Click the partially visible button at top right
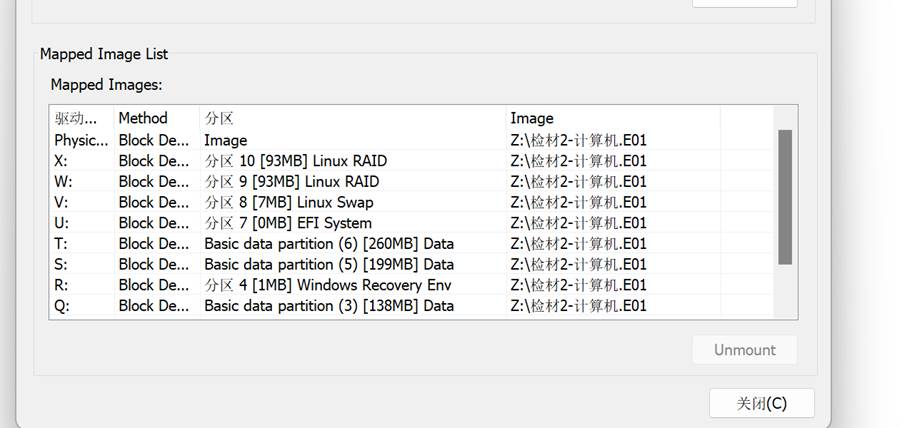 [x=745, y=3]
